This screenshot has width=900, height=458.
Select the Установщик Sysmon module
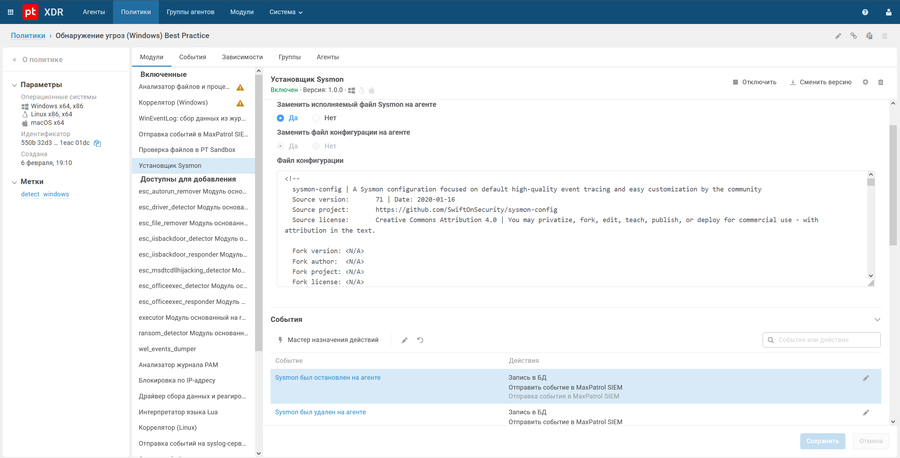(x=193, y=166)
